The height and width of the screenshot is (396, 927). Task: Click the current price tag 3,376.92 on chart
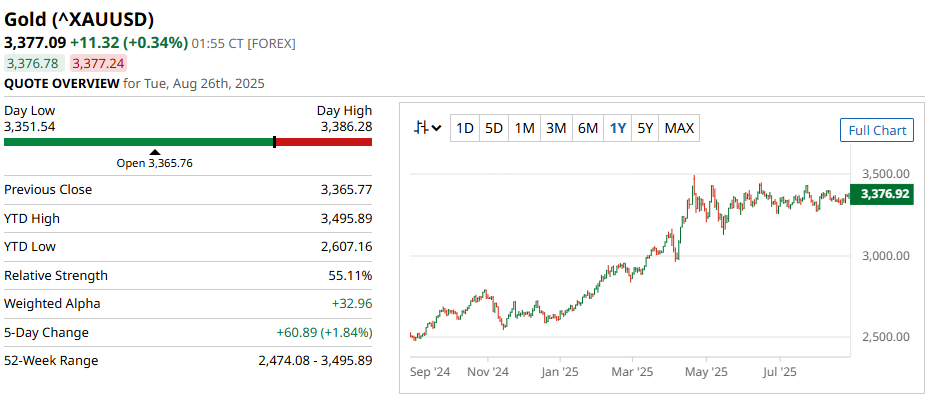[x=882, y=194]
